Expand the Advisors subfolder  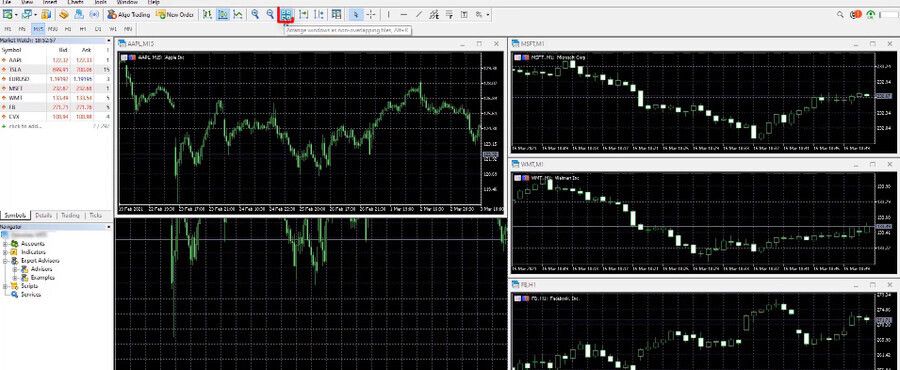coord(15,269)
